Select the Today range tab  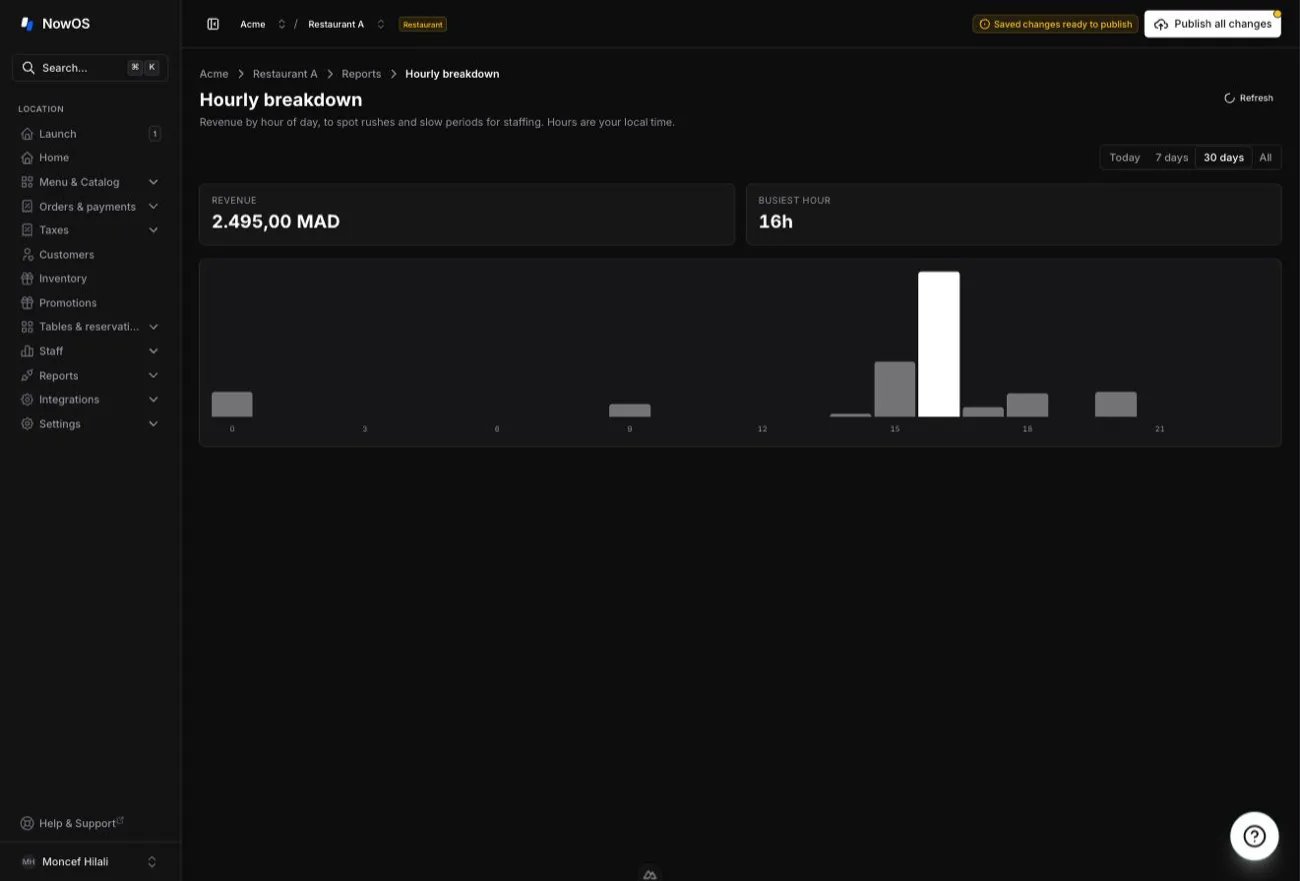coord(1124,158)
